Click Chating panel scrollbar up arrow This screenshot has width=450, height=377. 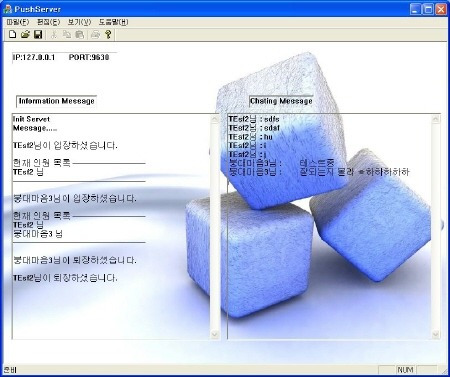coord(435,119)
